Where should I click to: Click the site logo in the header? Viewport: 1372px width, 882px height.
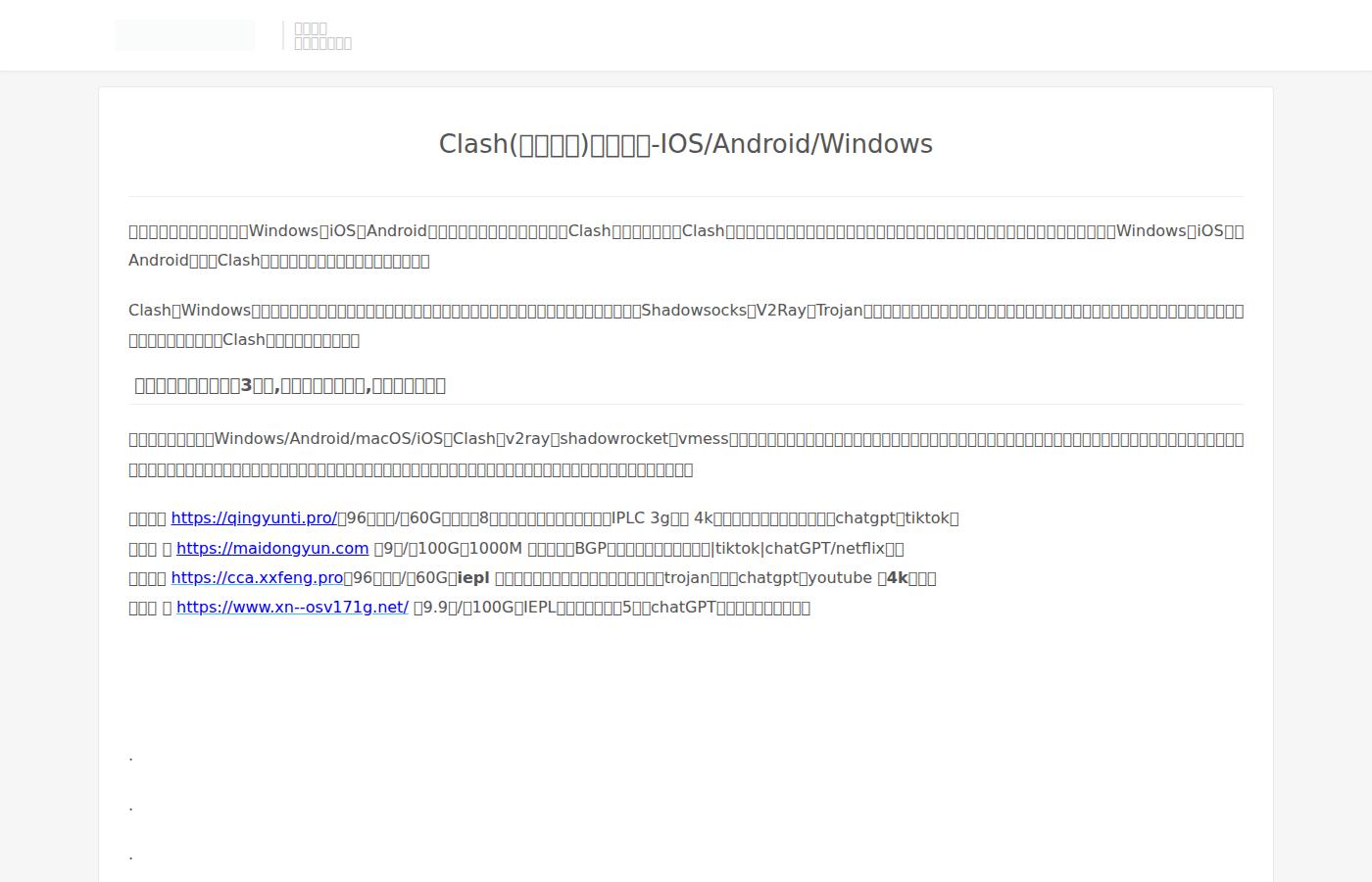pyautogui.click(x=184, y=35)
